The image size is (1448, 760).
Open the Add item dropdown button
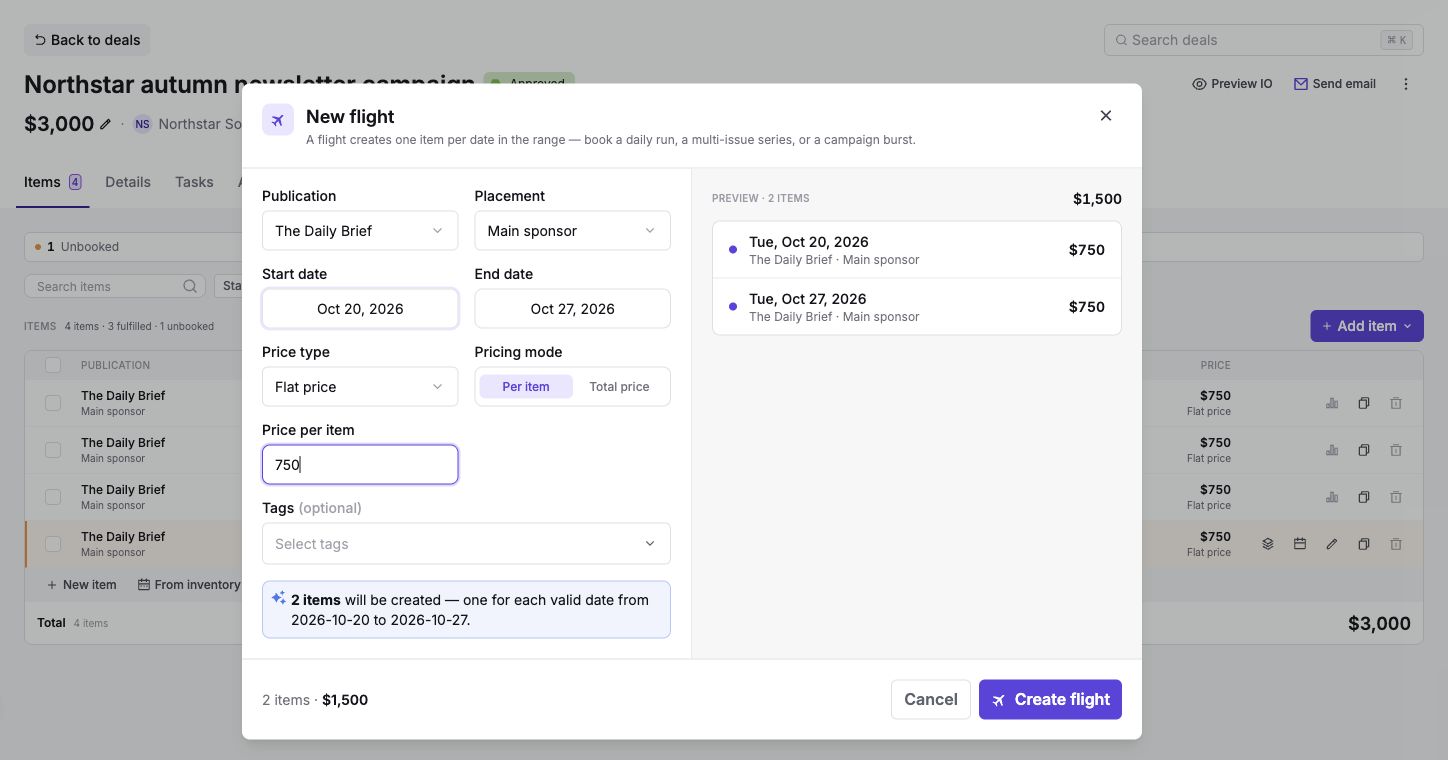pos(1367,326)
